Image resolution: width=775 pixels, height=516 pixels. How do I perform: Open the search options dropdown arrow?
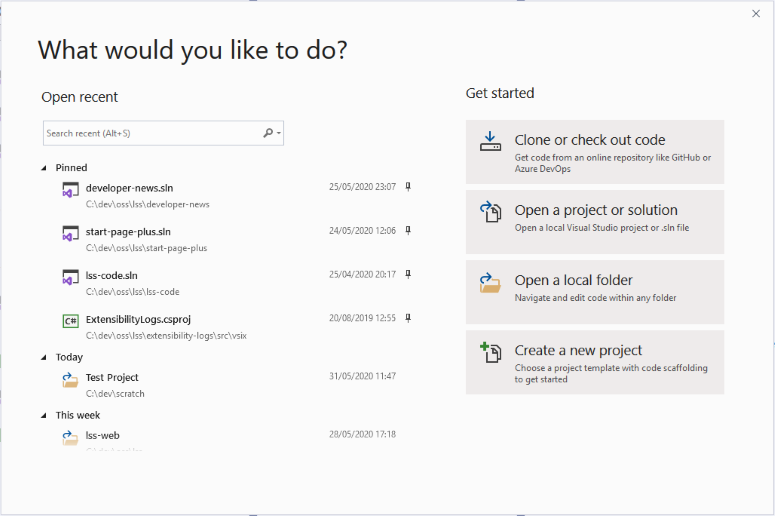click(x=279, y=133)
